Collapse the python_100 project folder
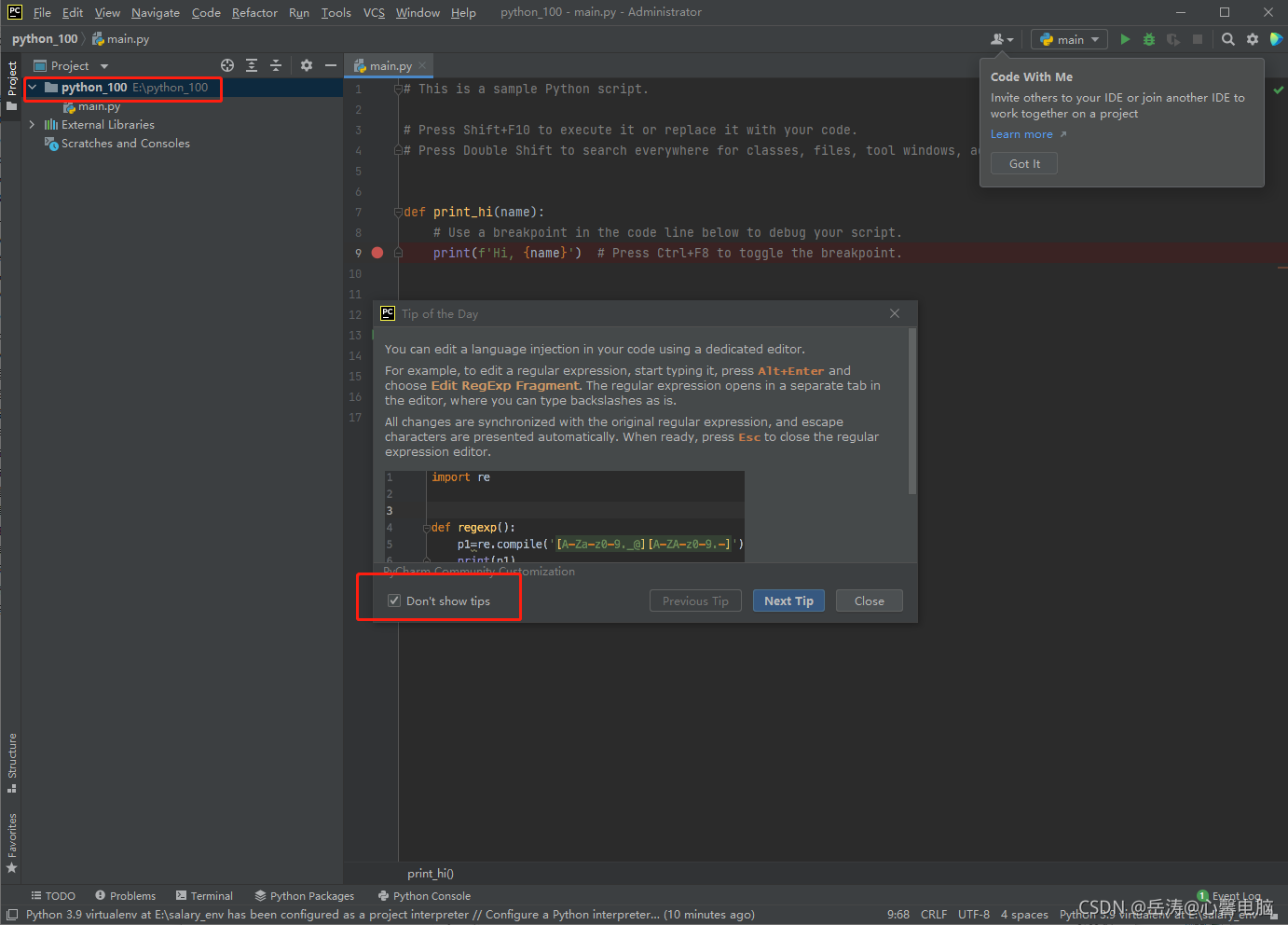 [33, 88]
